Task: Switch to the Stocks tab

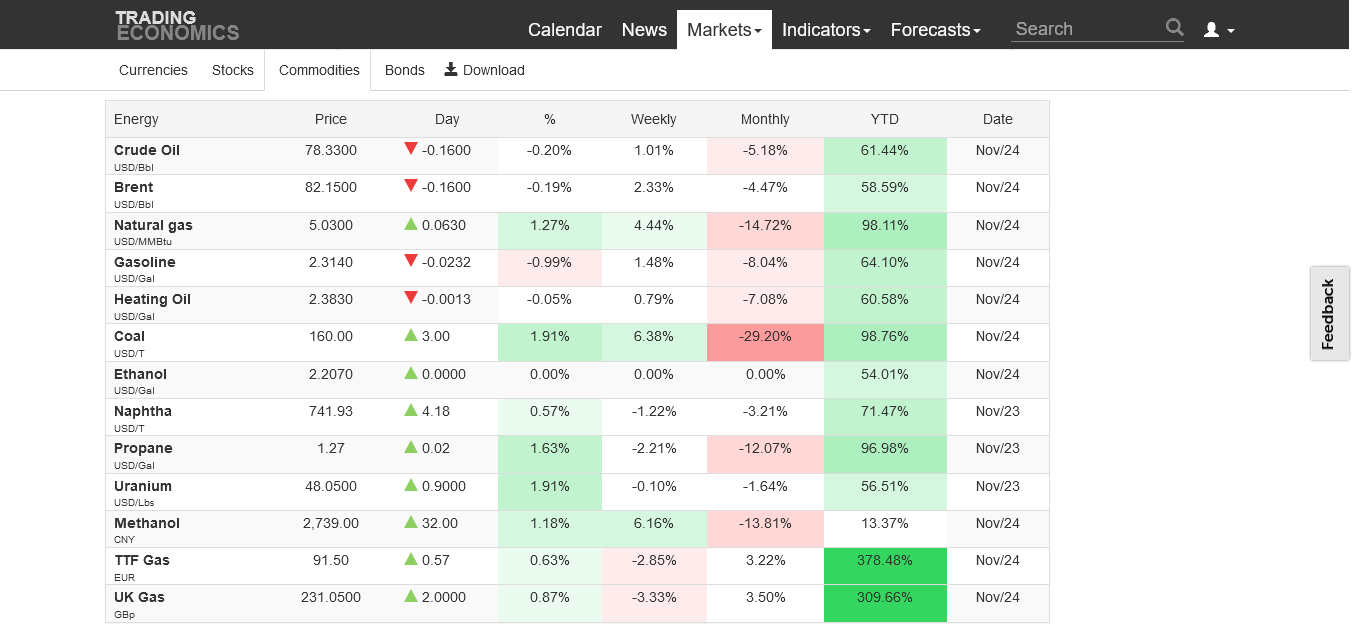Action: tap(233, 70)
